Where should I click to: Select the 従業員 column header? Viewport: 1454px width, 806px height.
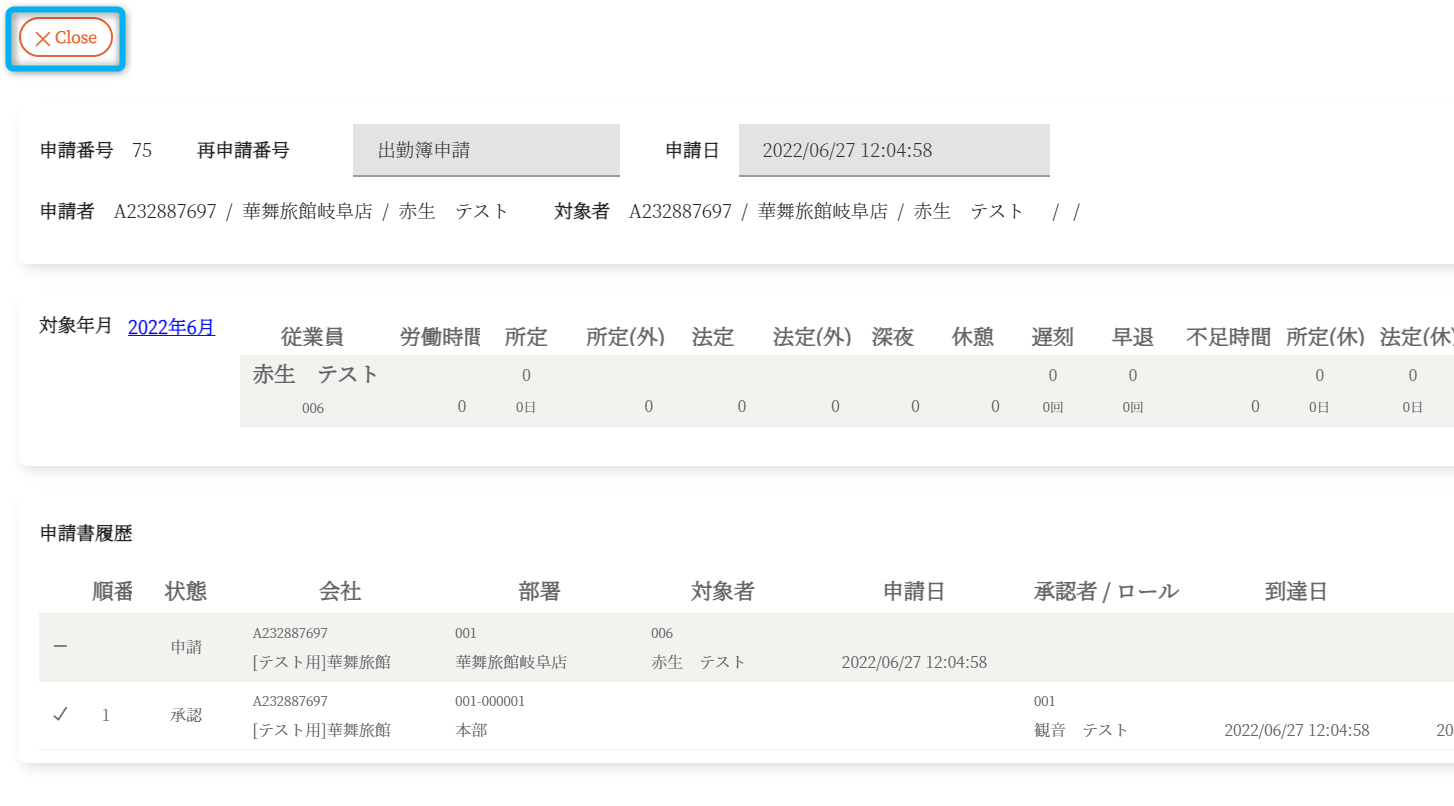(312, 337)
